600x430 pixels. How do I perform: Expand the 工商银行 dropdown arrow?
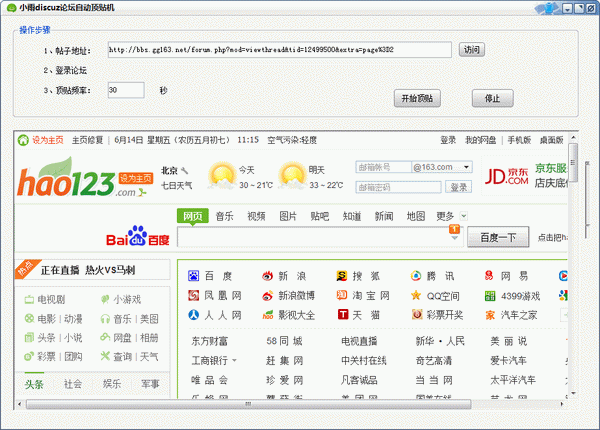(235, 360)
